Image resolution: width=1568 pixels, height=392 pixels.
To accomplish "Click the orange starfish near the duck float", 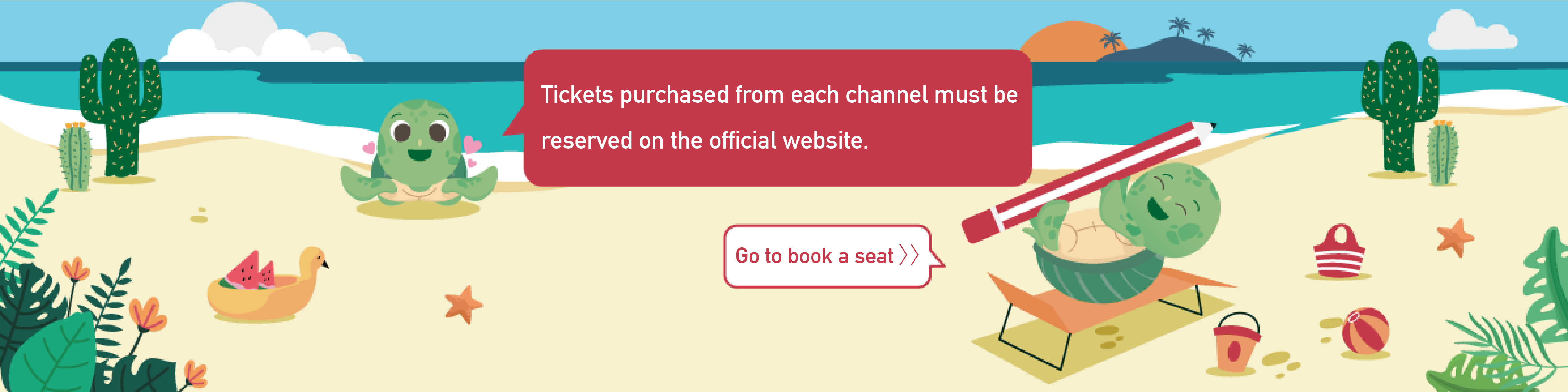I will pyautogui.click(x=463, y=304).
